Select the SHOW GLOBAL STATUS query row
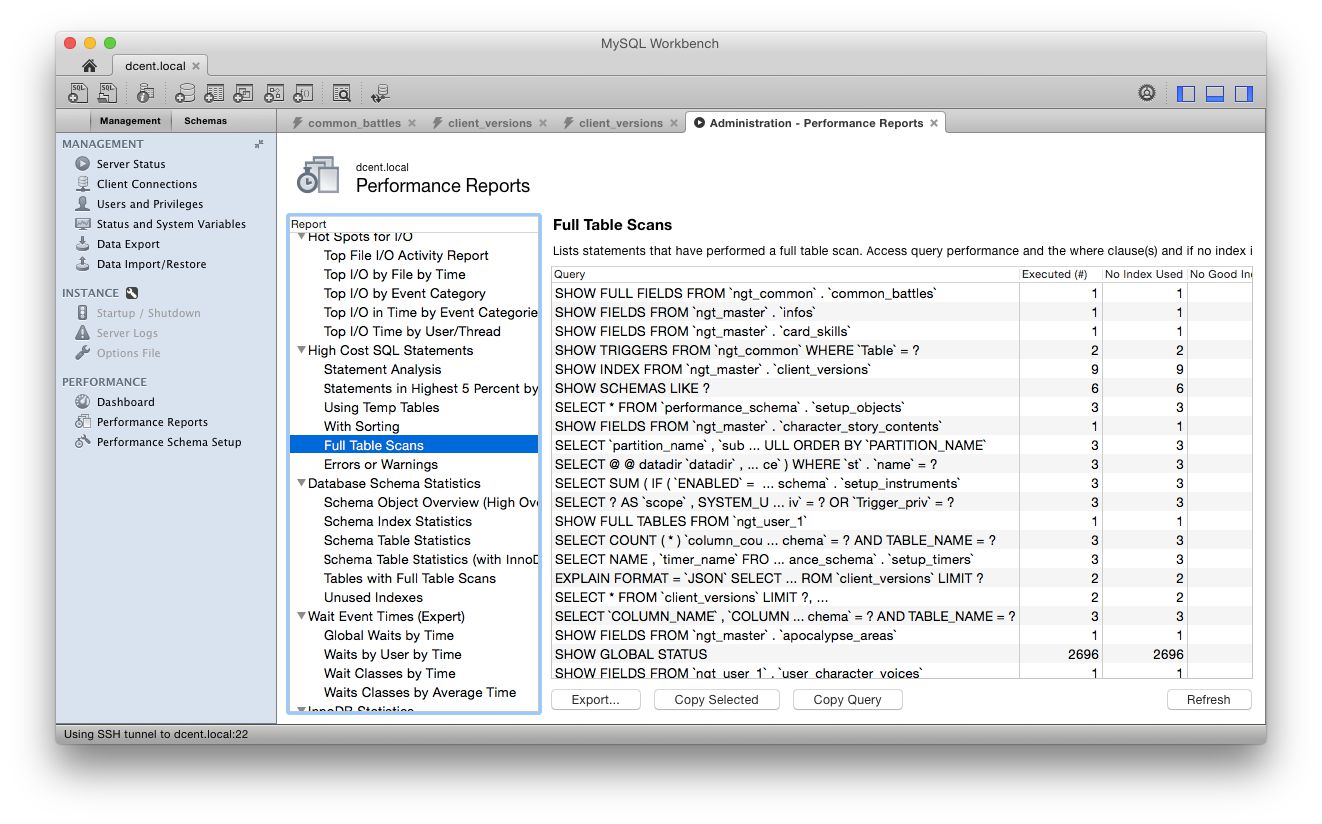 click(901, 654)
